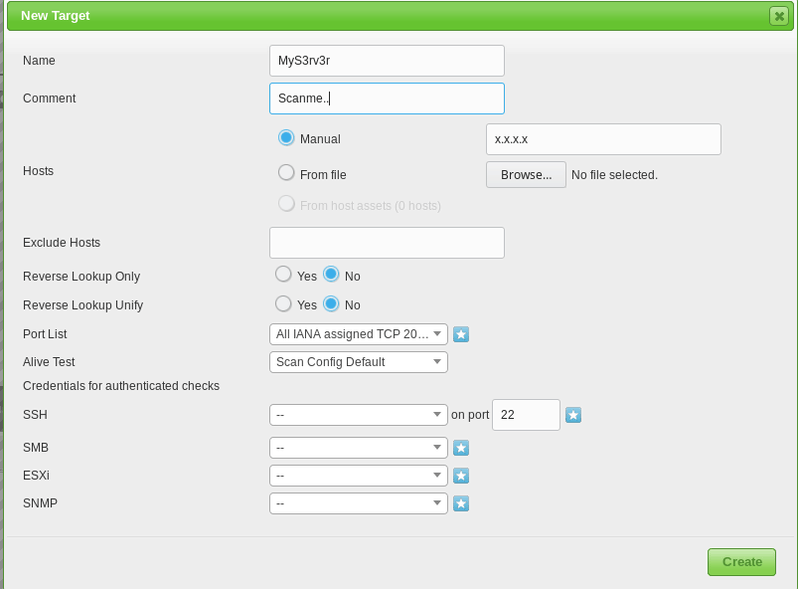798x589 pixels.
Task: Close the New Target dialog
Action: (x=778, y=16)
